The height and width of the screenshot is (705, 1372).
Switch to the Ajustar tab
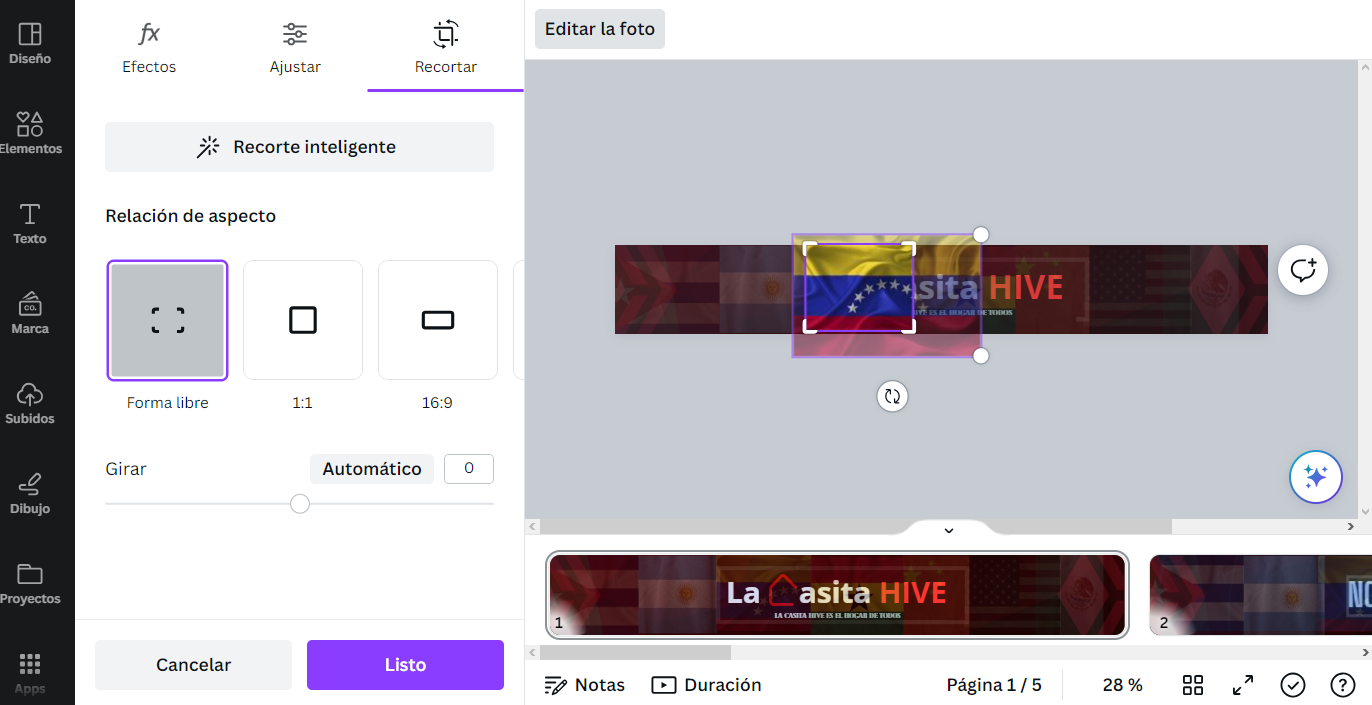point(295,47)
